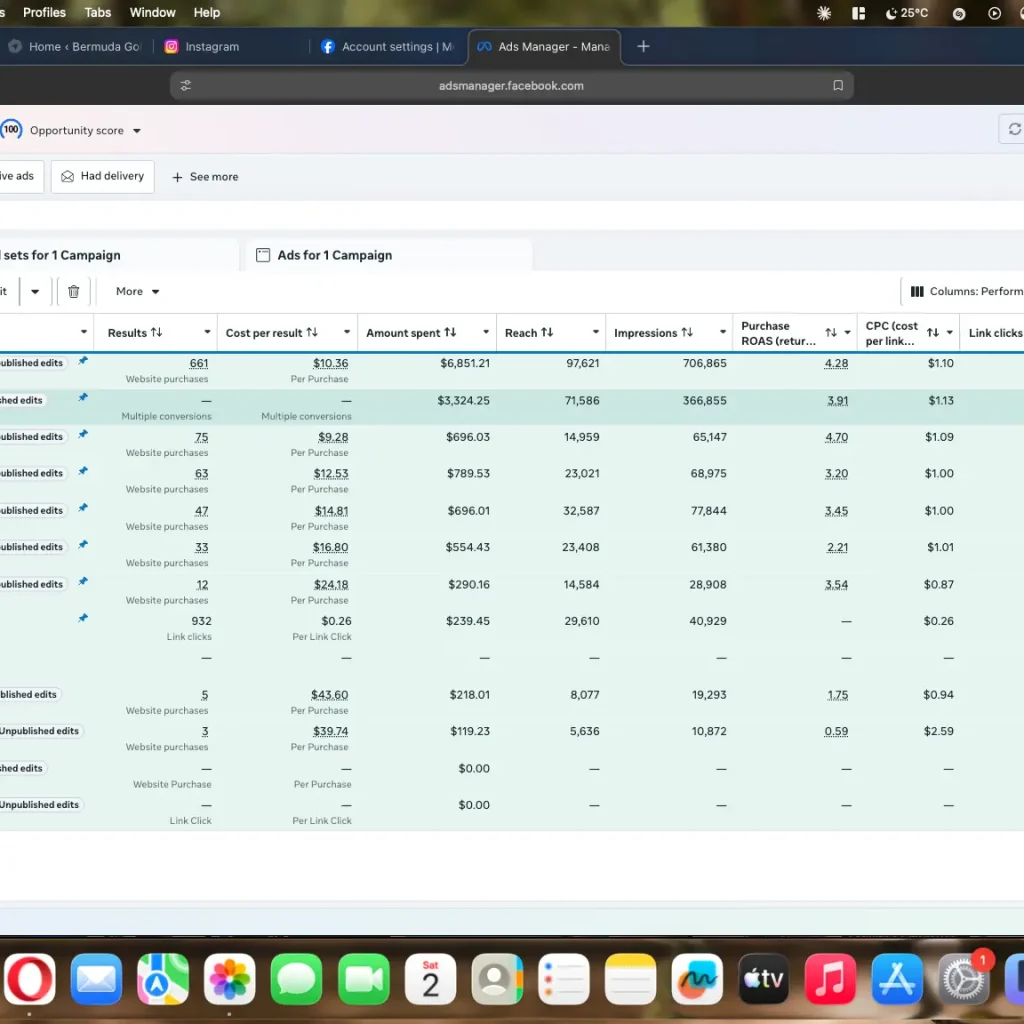This screenshot has height=1024, width=1024.
Task: Open the Amount spent column options arrow
Action: 486,332
